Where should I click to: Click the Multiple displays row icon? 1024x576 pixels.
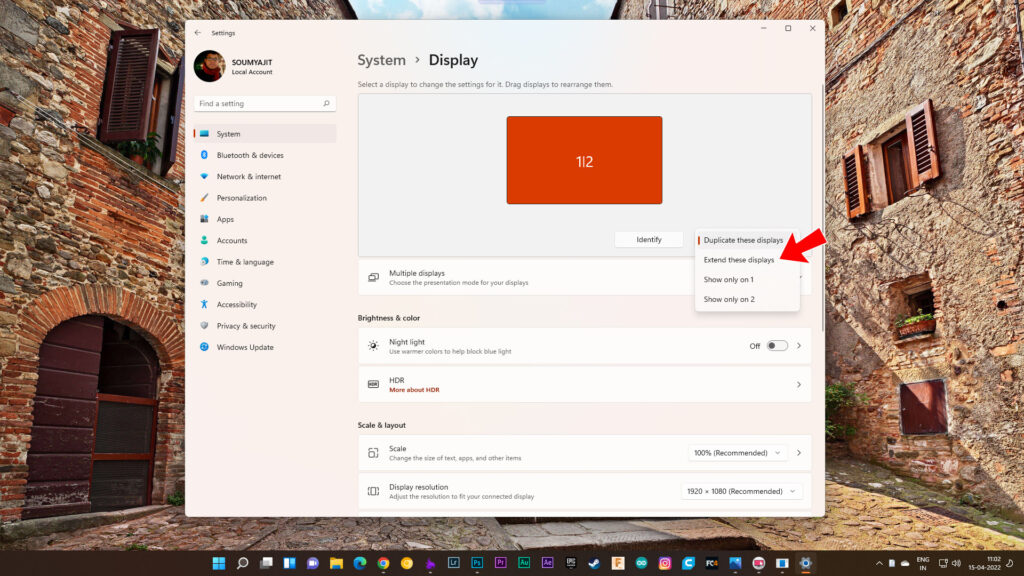(x=373, y=278)
